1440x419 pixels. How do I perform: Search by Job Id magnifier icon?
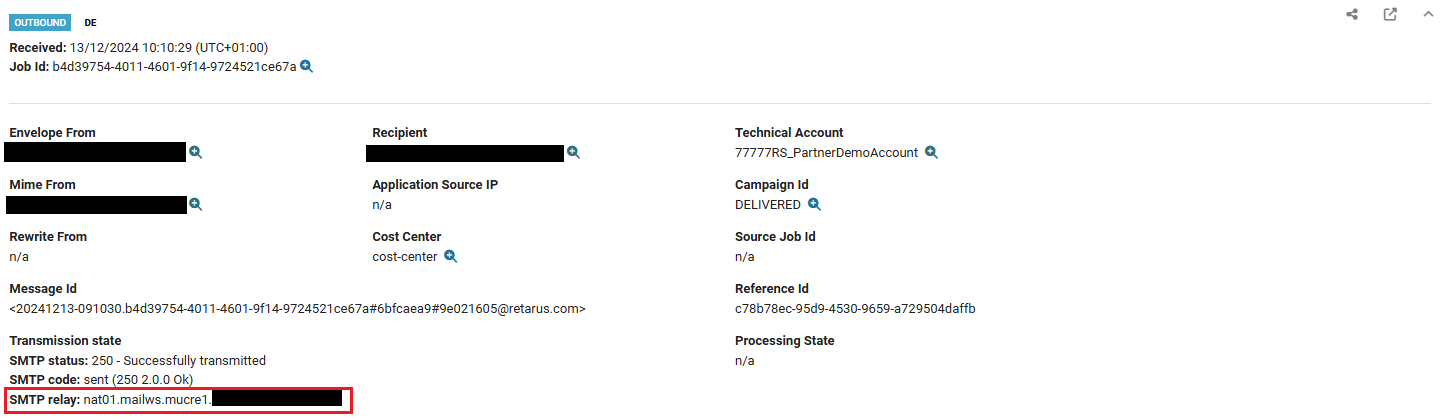tap(307, 66)
